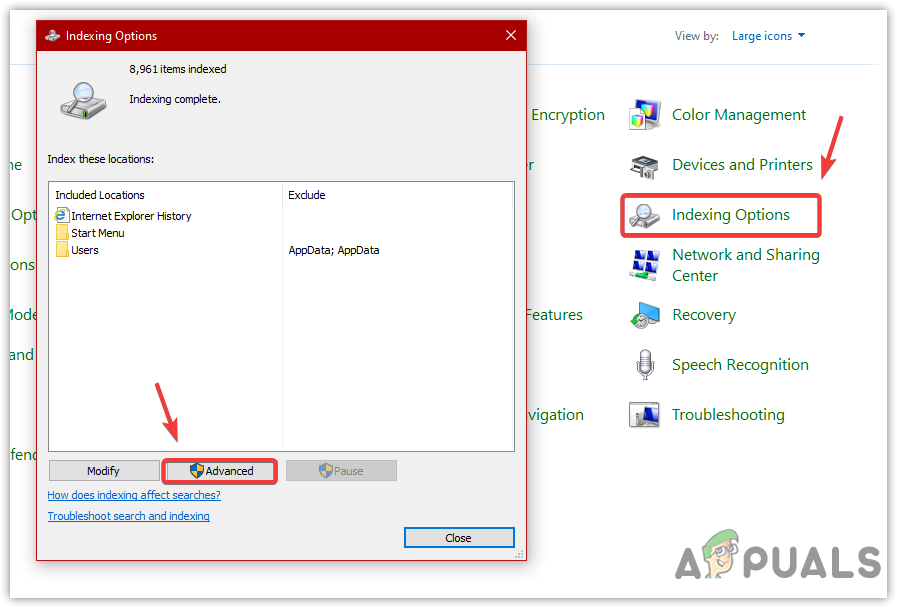Open the Recovery applet
The width and height of the screenshot is (897, 608).
(x=703, y=315)
